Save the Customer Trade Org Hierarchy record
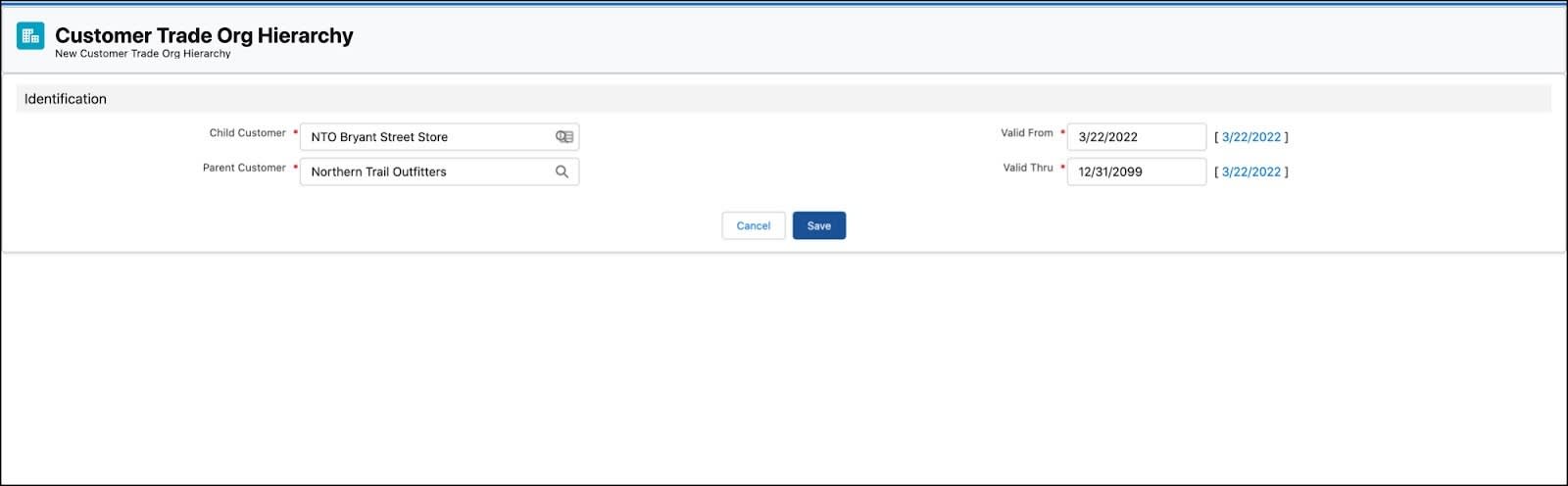 point(819,225)
